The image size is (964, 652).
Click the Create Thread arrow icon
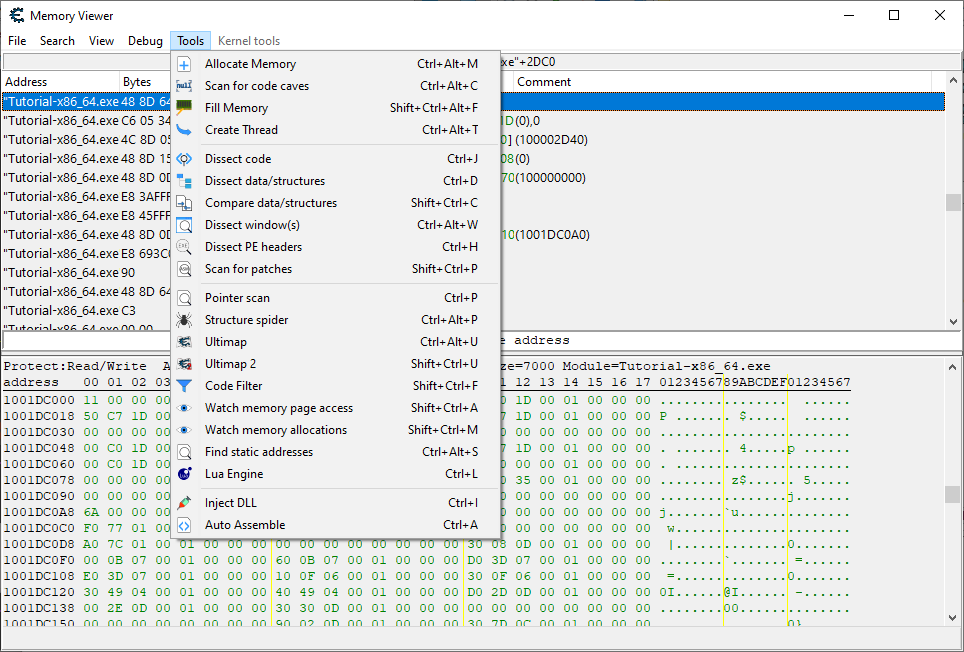pos(184,130)
